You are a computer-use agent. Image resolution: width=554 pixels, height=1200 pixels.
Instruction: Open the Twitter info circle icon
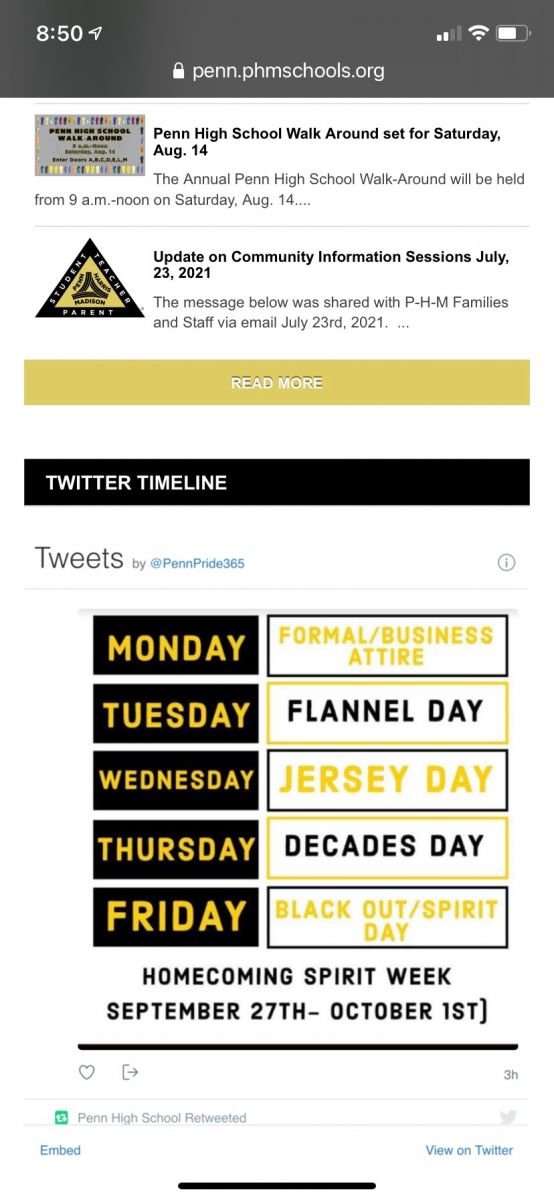click(x=506, y=562)
